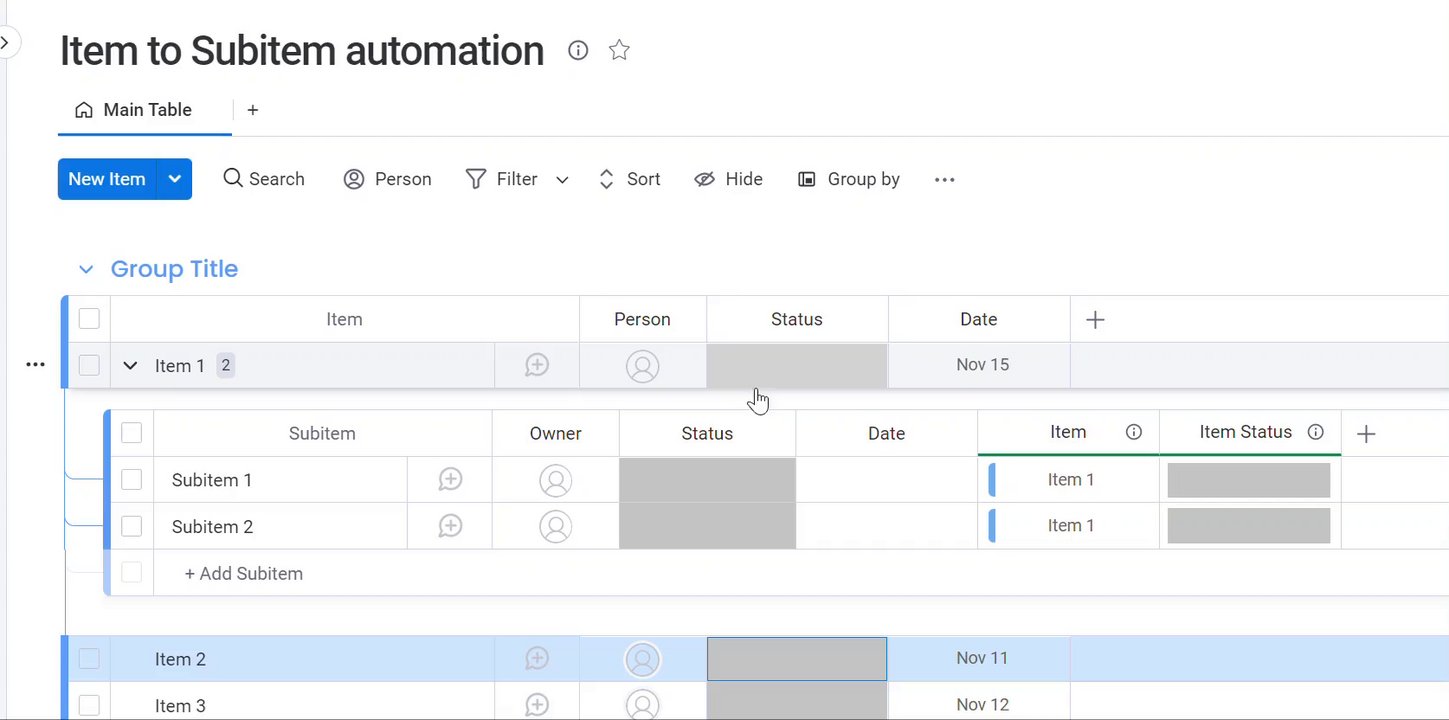
Task: Expand the collapsed left sidebar arrow
Action: [5, 43]
